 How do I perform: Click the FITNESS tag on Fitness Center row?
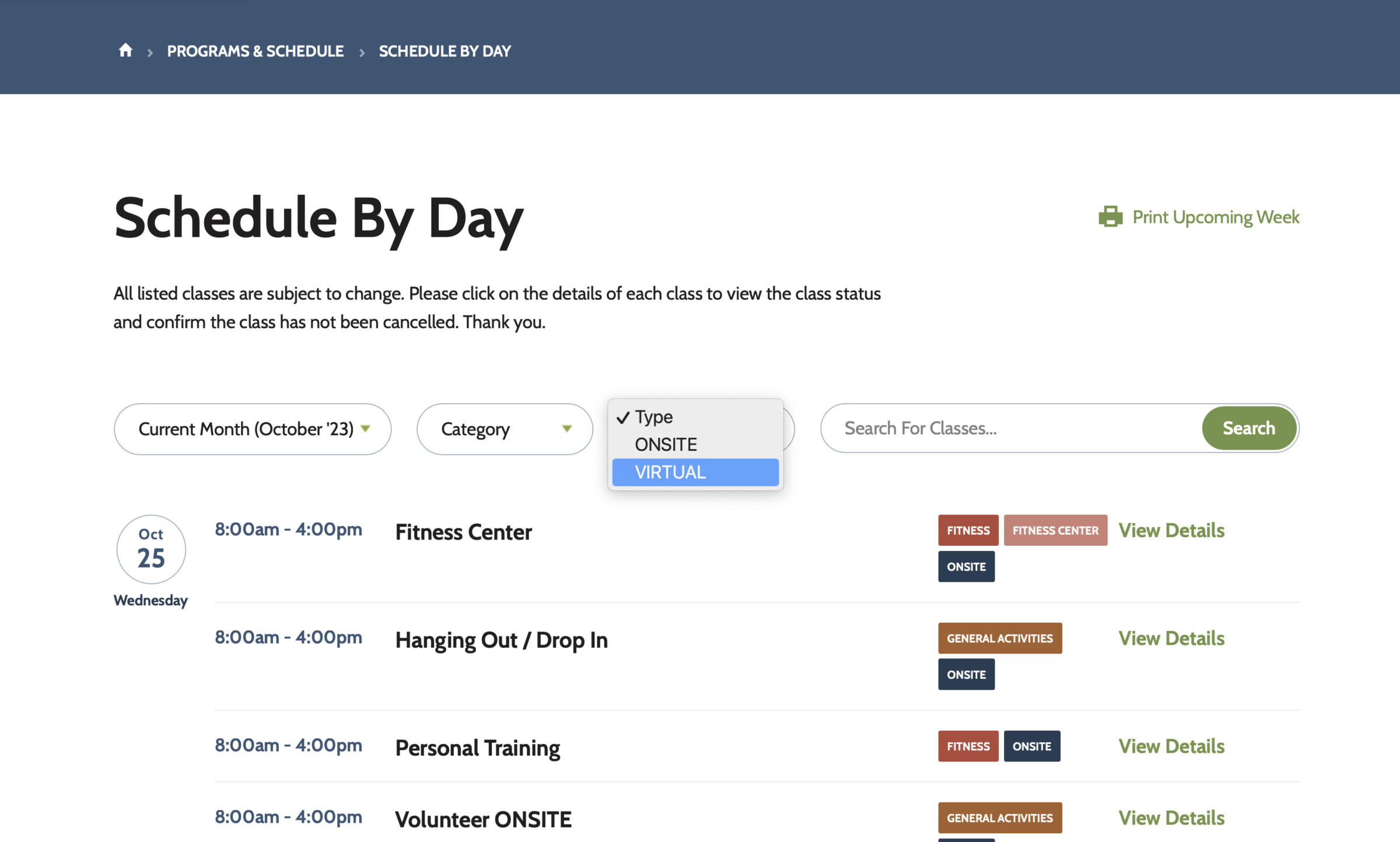click(968, 530)
